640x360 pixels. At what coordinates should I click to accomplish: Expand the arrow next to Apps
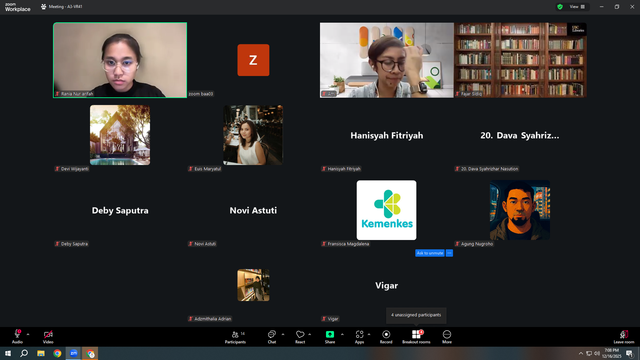(x=369, y=334)
